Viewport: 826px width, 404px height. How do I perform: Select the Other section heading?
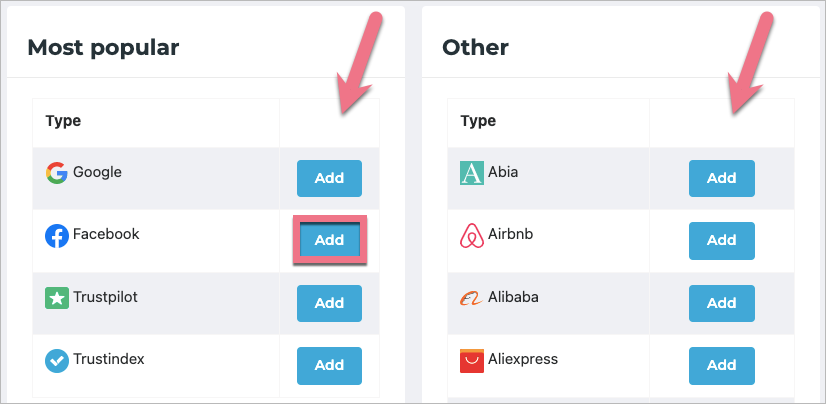pos(475,46)
